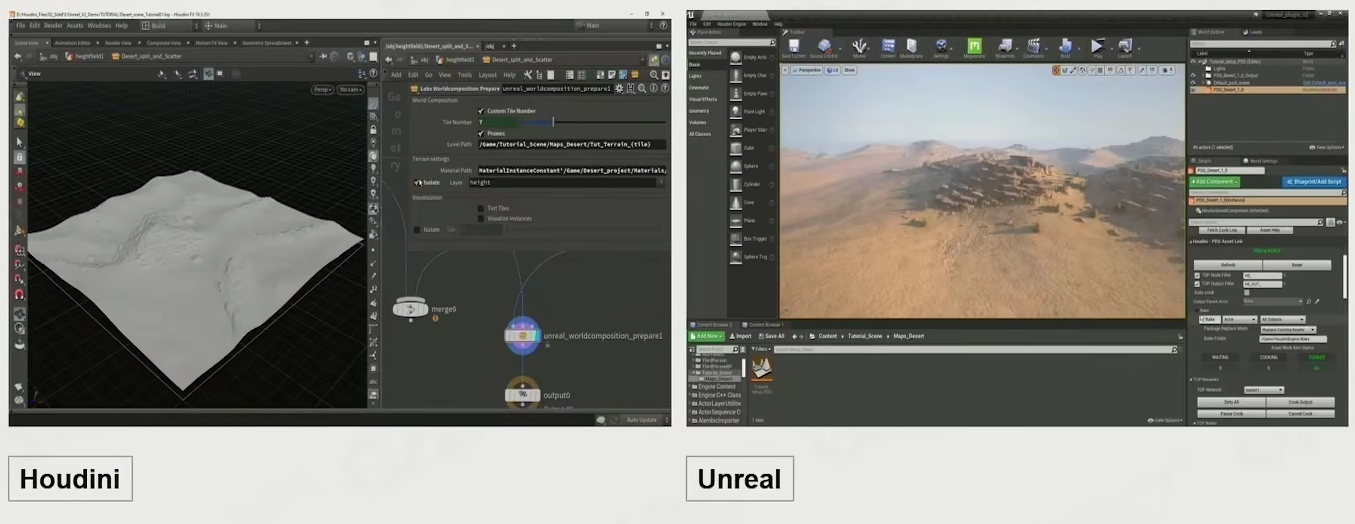
Task: Click the Blueprint/Add Script button
Action: (1314, 182)
